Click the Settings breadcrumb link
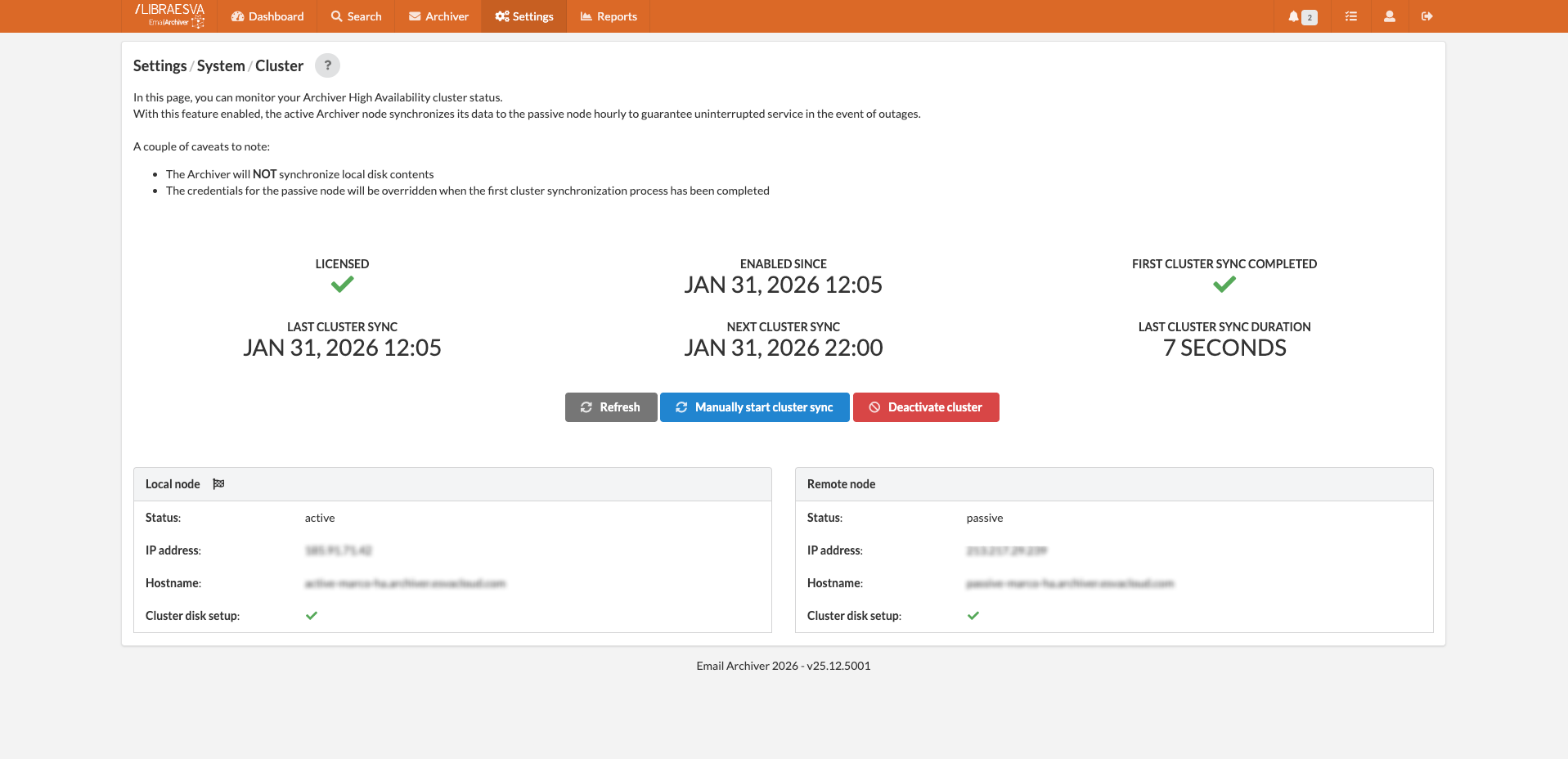 click(159, 65)
